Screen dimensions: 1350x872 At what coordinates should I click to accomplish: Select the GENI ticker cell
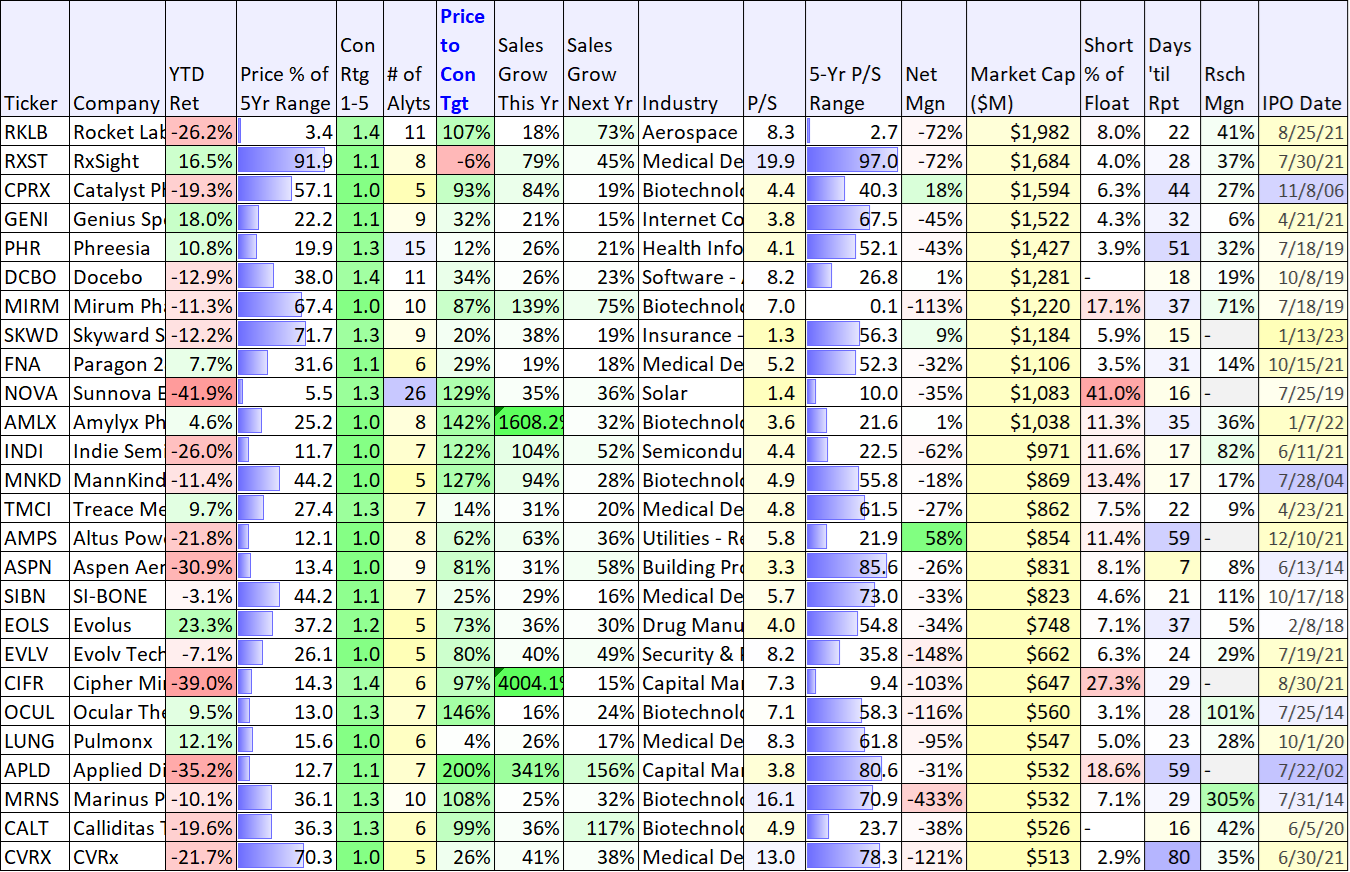point(35,219)
